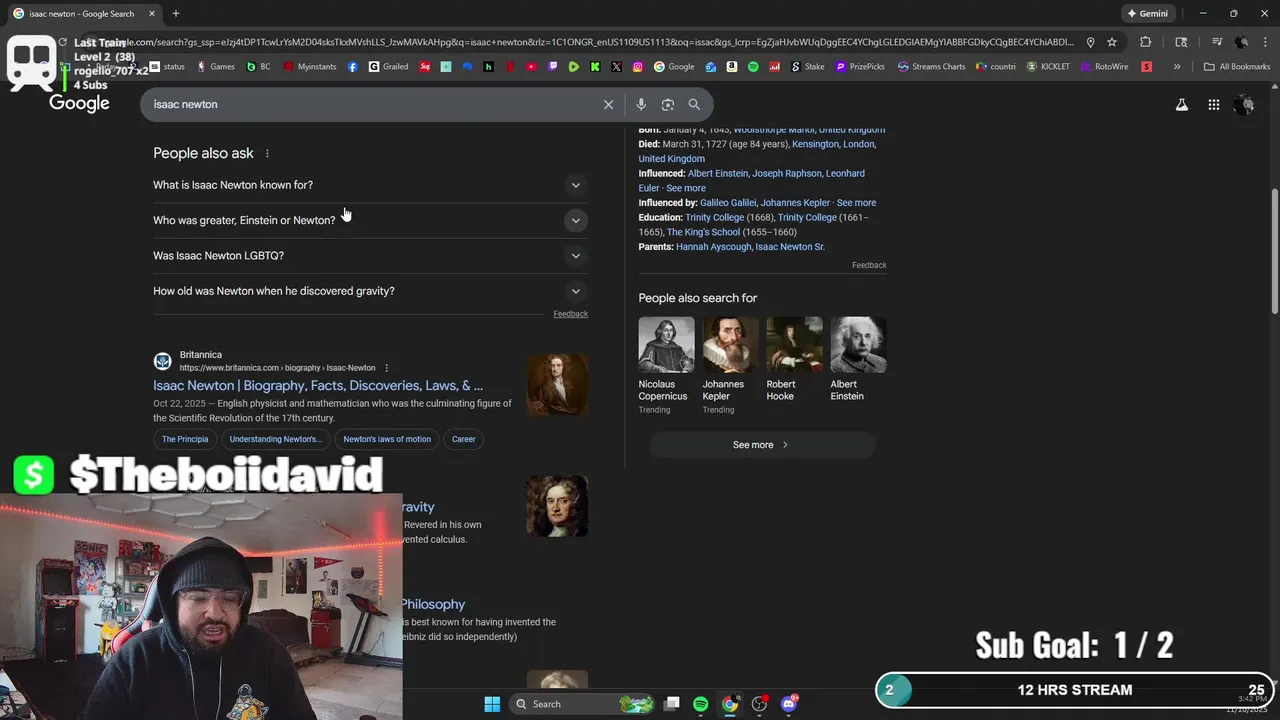
Task: Open Kick green K bookmark
Action: click(594, 67)
